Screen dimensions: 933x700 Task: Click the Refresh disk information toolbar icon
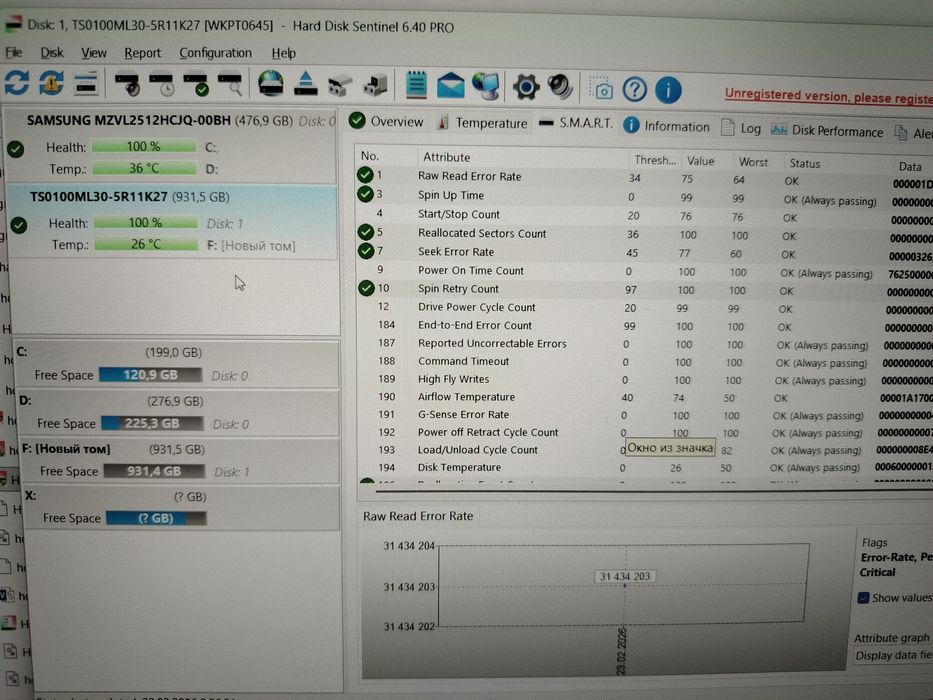coord(17,82)
